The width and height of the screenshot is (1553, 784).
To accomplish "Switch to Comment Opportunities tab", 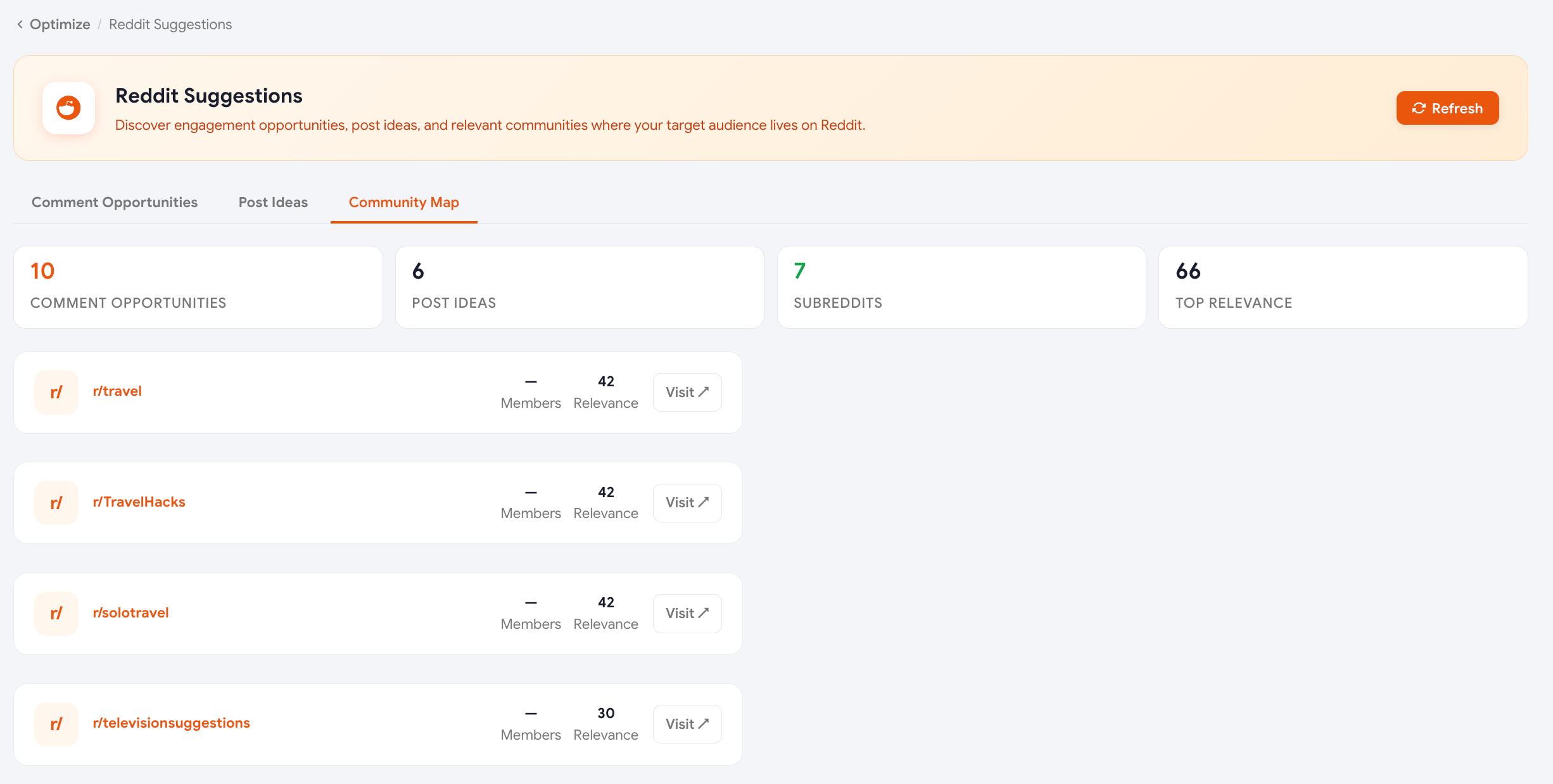I will point(115,202).
